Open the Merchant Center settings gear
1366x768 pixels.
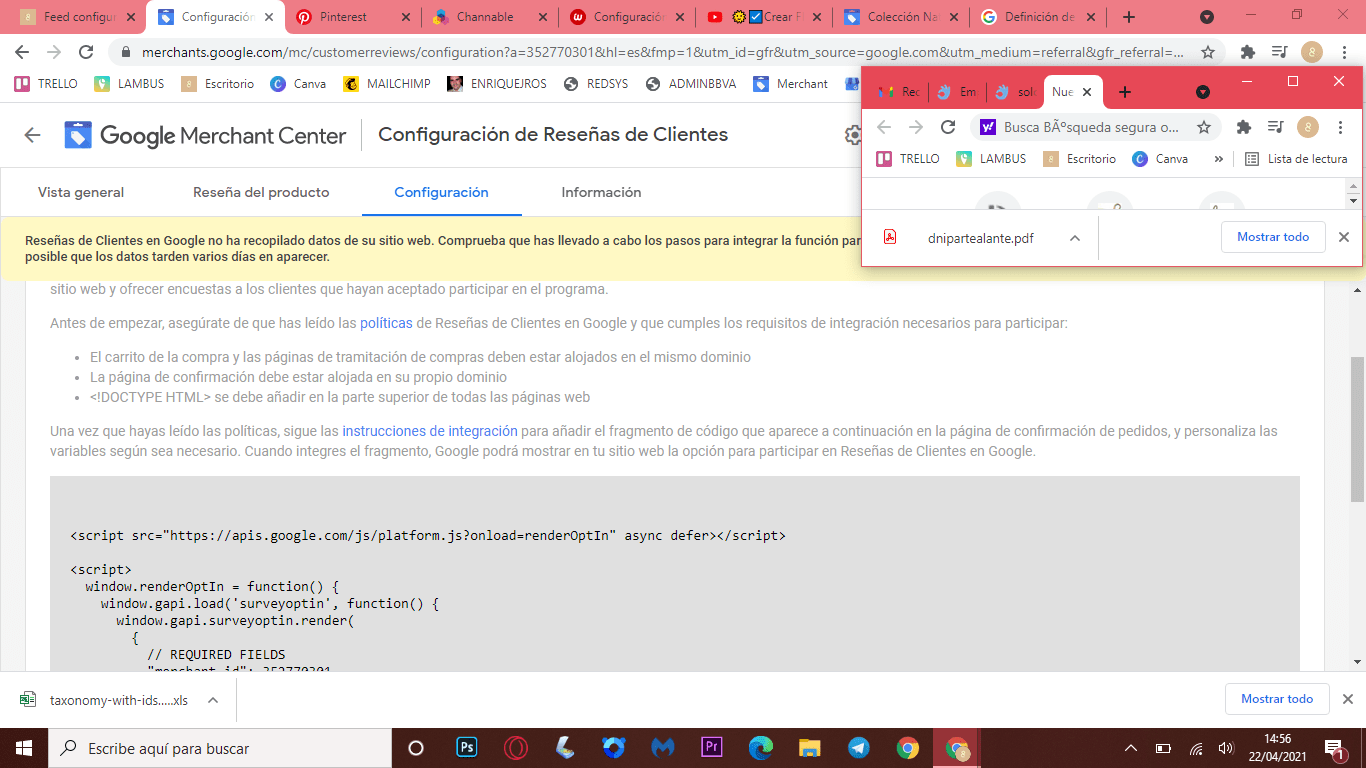coord(853,135)
